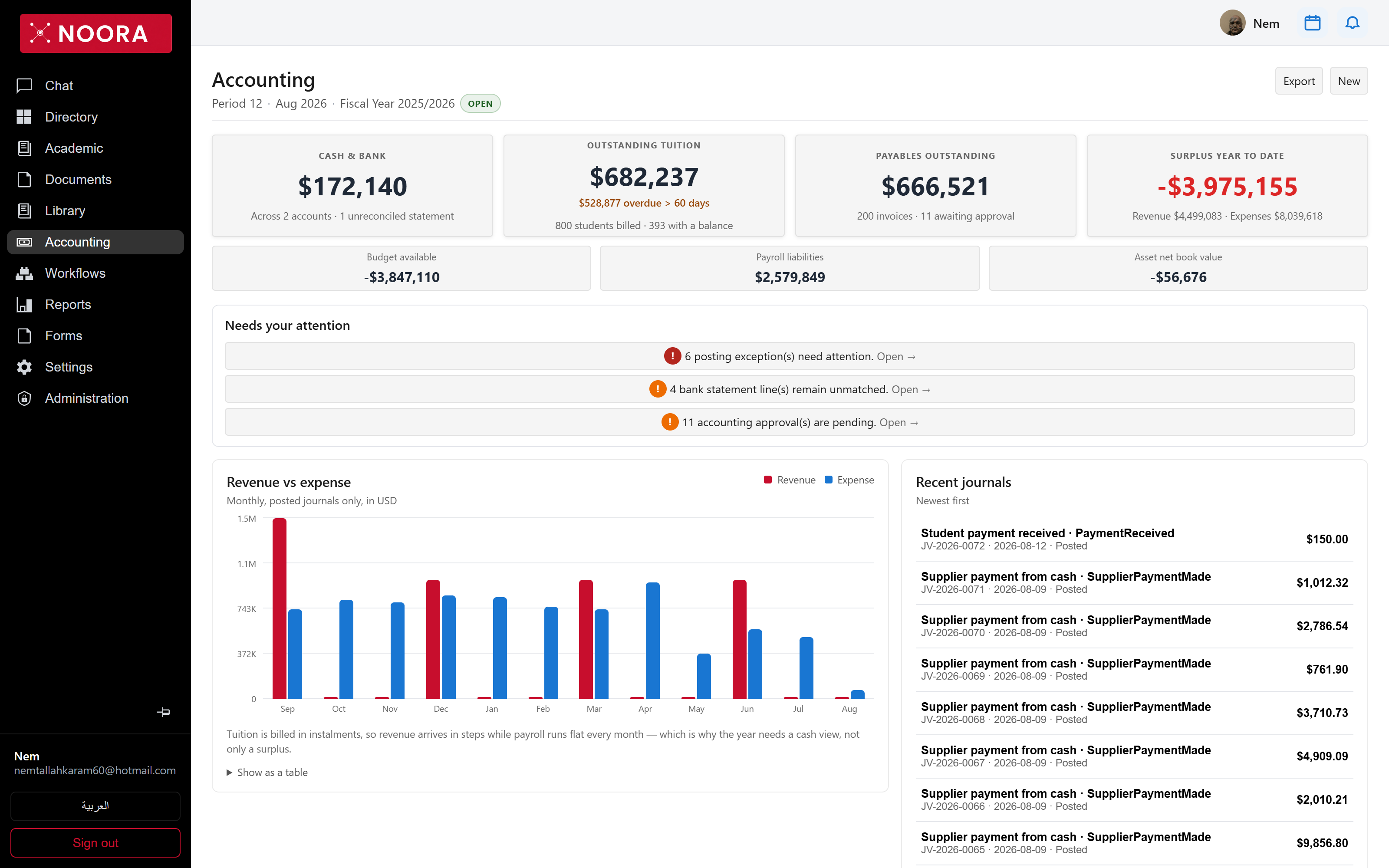Click the nemtallahkaram60@hotmail.com email text
This screenshot has width=1389, height=868.
coord(95,770)
